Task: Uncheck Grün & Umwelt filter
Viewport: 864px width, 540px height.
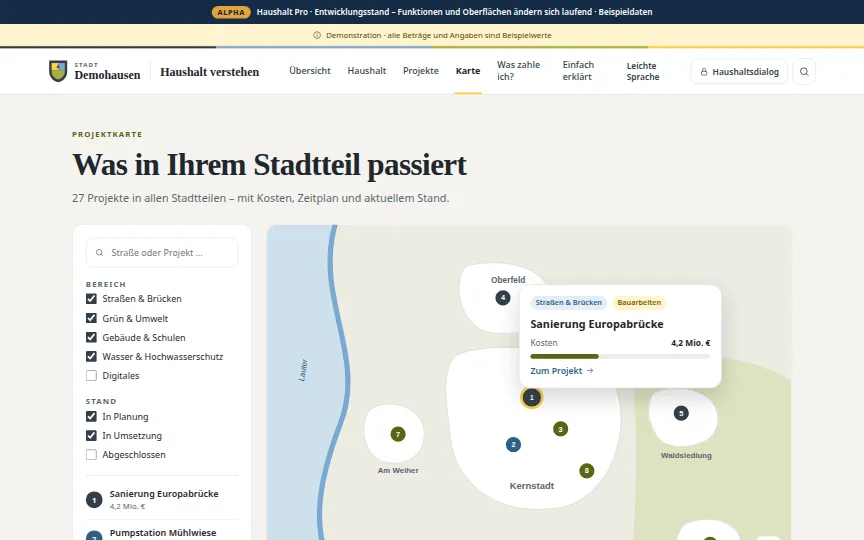Action: tap(91, 318)
